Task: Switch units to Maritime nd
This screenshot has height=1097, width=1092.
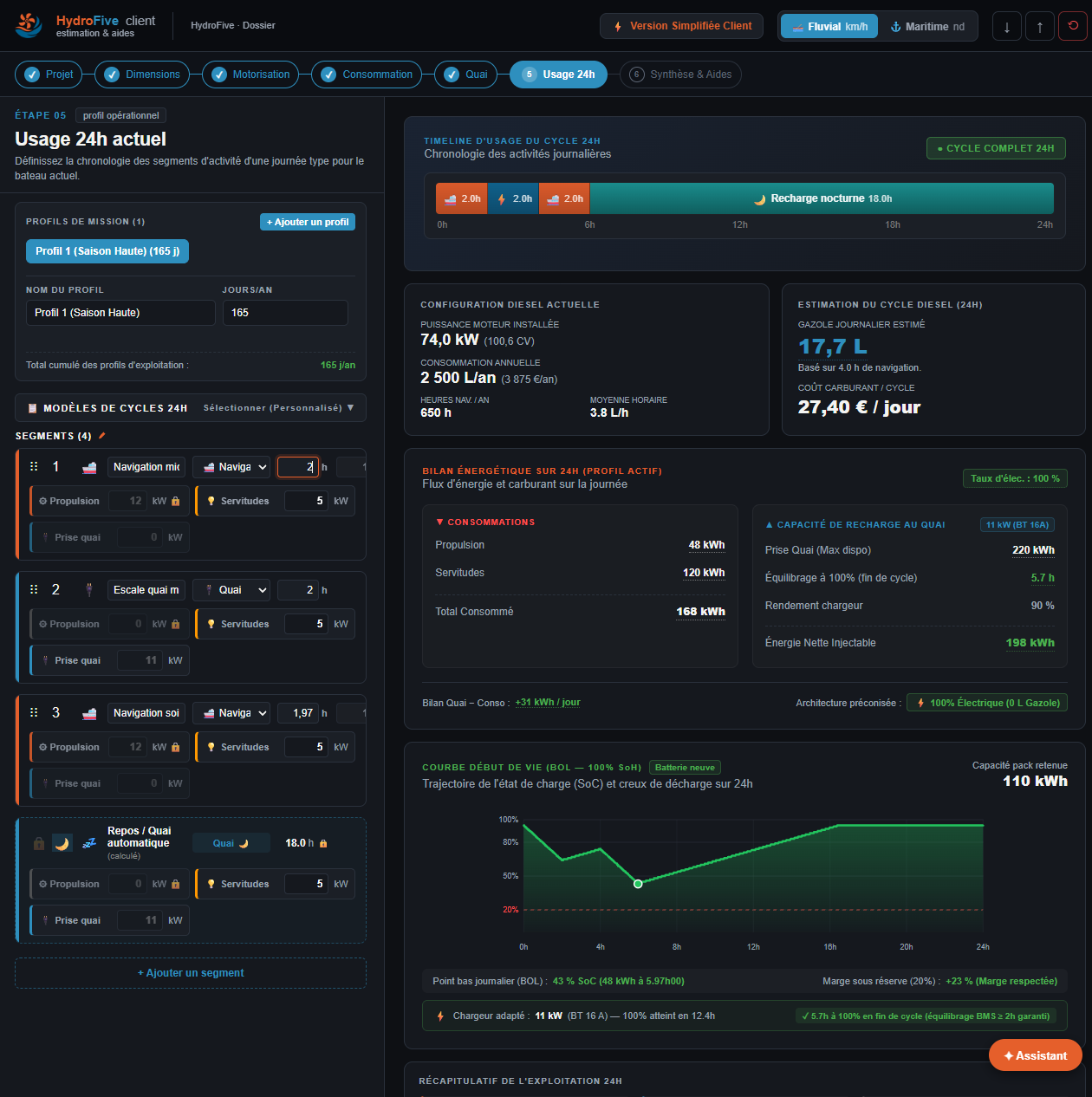Action: tap(927, 26)
